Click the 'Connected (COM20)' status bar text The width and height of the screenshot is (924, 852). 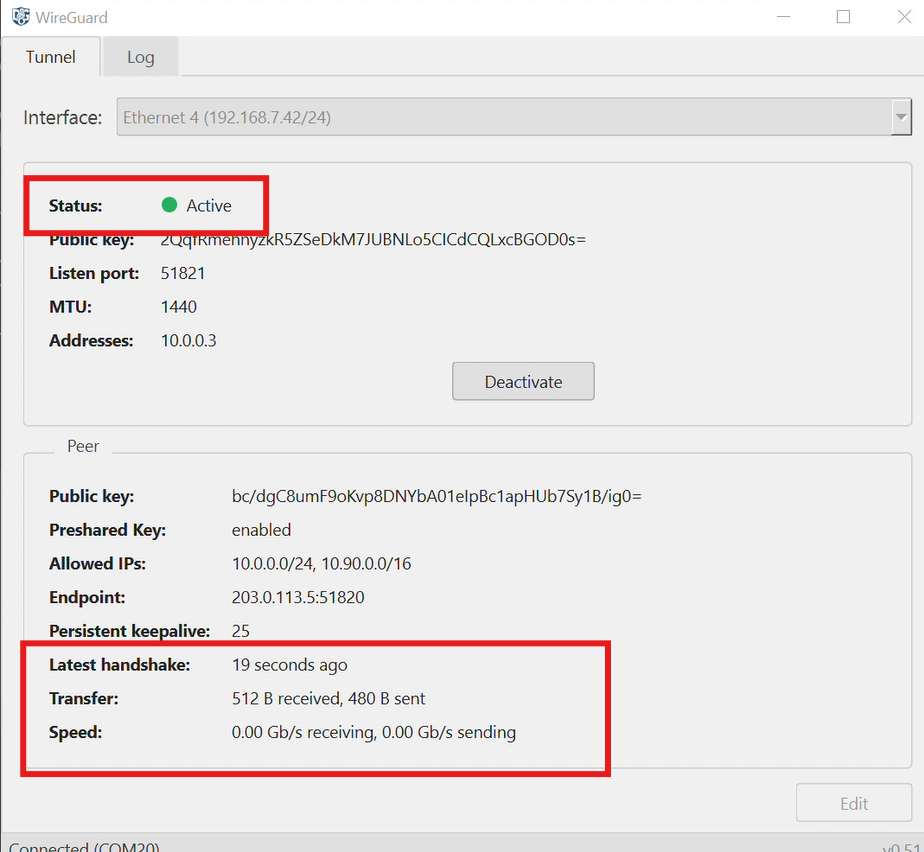tap(84, 846)
